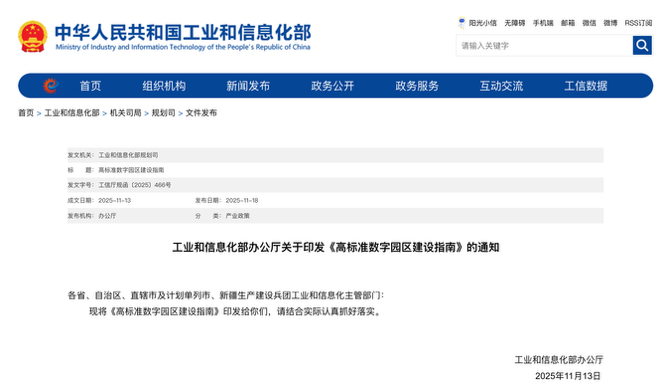Click the 阳光小信 mascot icon
663x390 pixels.
click(x=462, y=23)
